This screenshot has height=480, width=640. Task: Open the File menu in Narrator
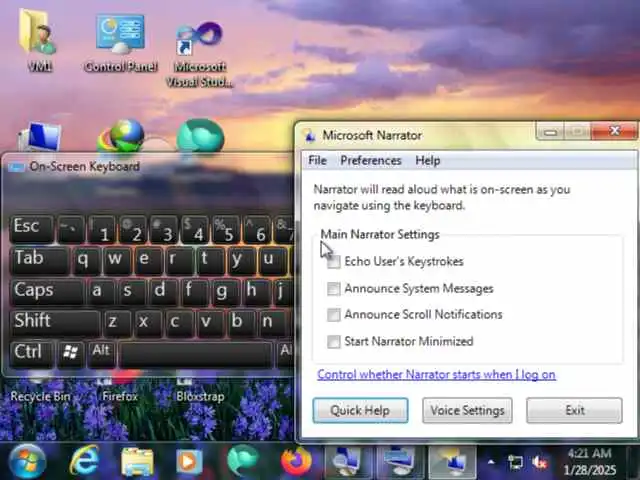tap(317, 160)
